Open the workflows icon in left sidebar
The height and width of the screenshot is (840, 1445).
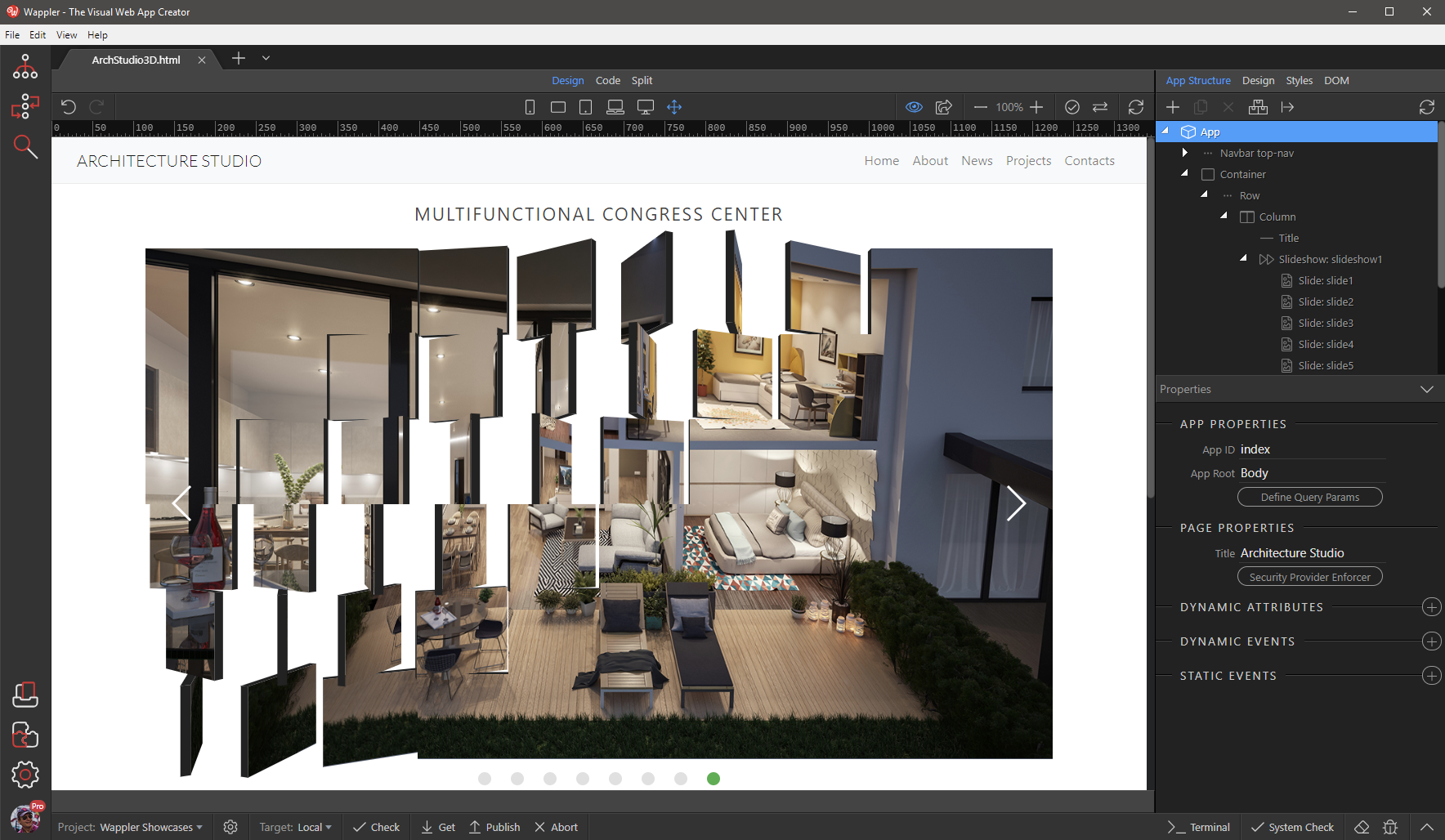point(25,106)
